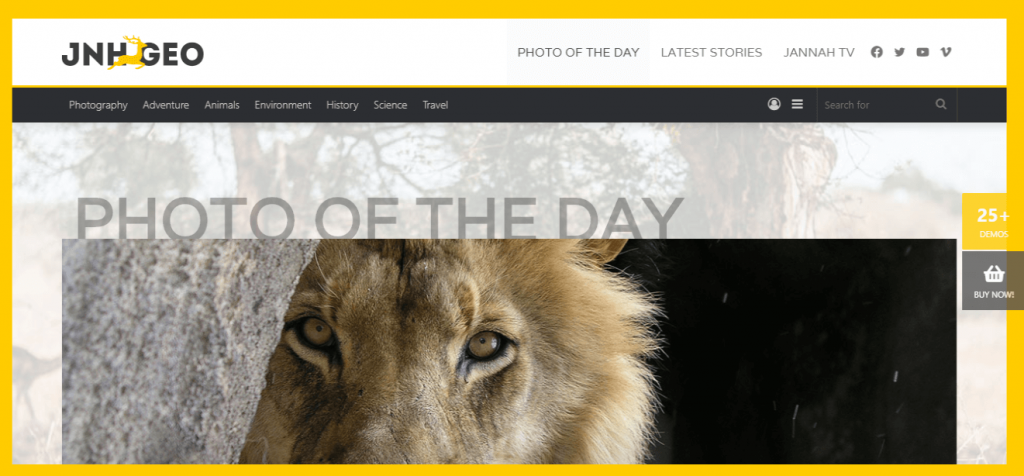Open the lion featured photo
Viewport: 1024px width, 476px height.
coord(509,351)
